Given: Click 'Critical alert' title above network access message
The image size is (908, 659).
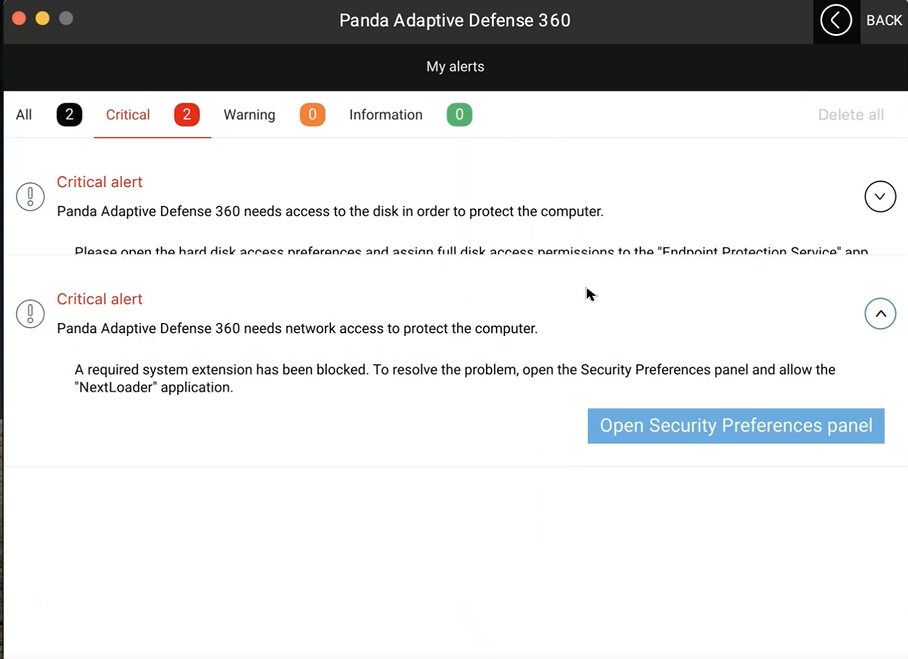Looking at the screenshot, I should (100, 299).
